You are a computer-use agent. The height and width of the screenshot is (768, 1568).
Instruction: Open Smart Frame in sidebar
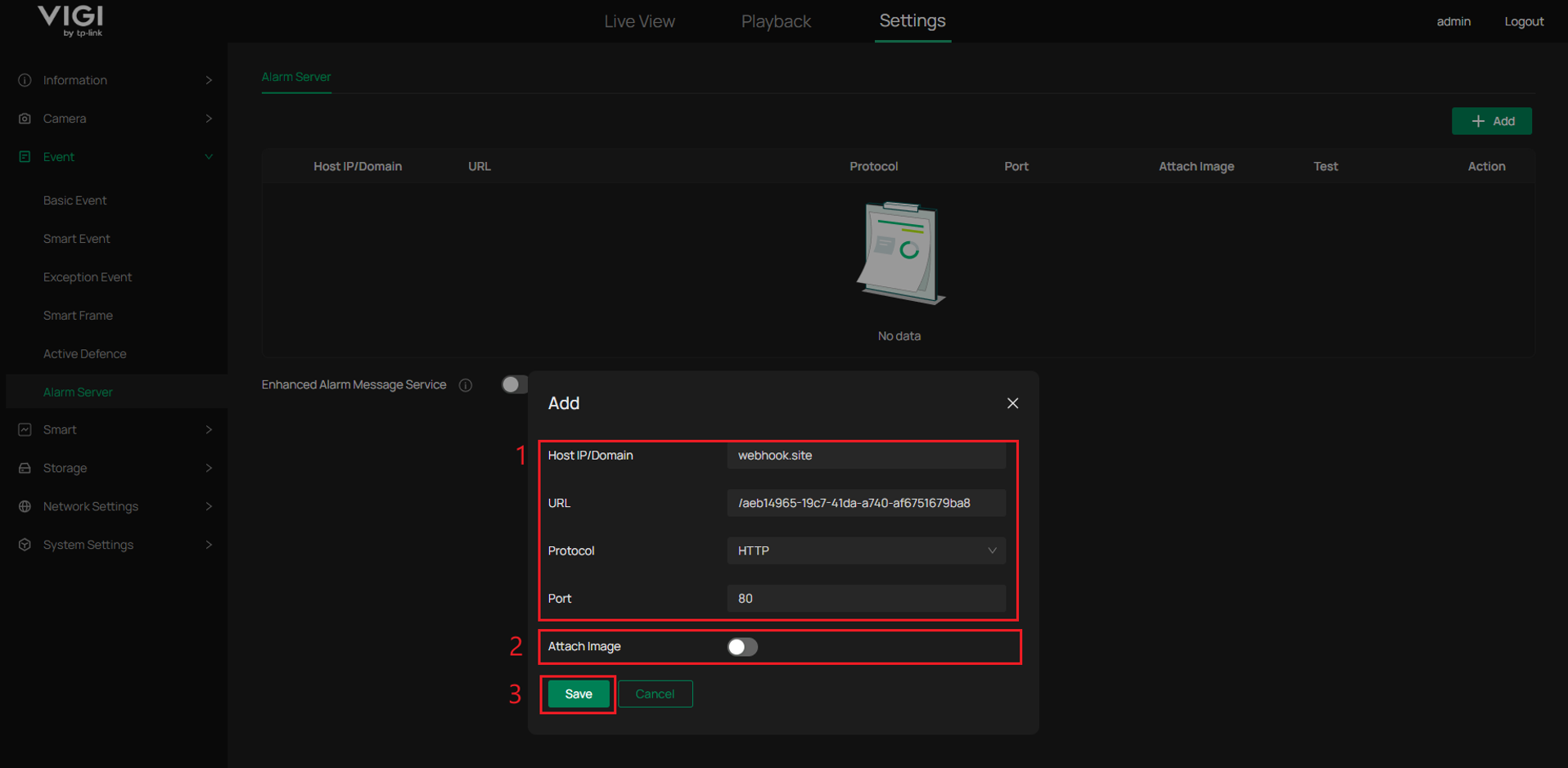78,316
